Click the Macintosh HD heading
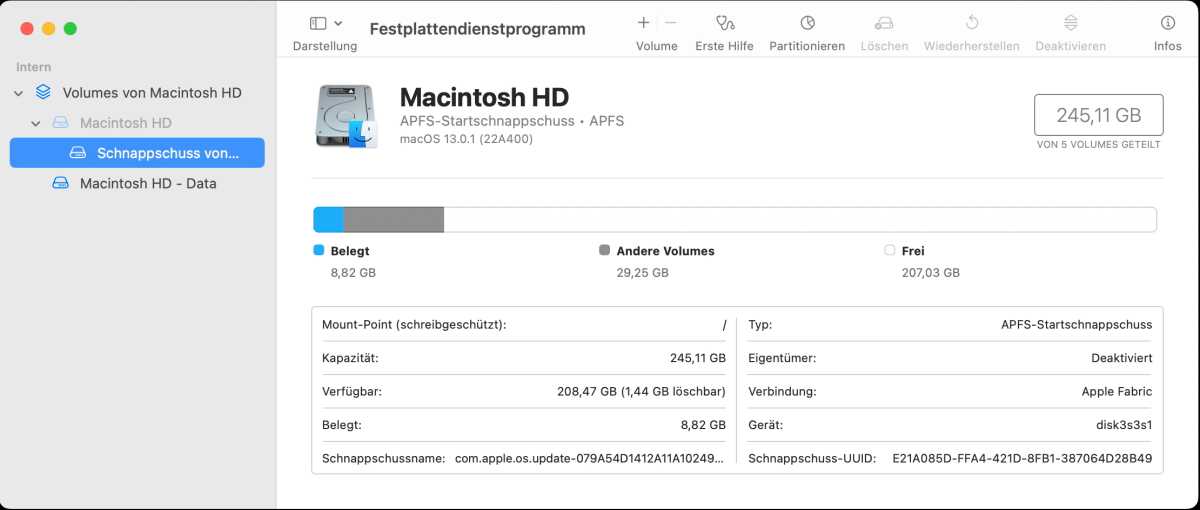The width and height of the screenshot is (1200, 510). 484,97
